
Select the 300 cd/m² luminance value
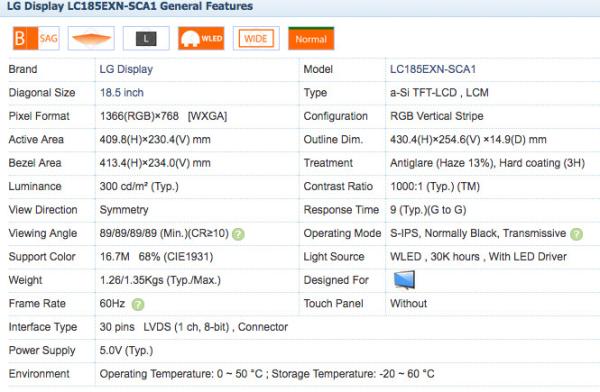(x=139, y=186)
